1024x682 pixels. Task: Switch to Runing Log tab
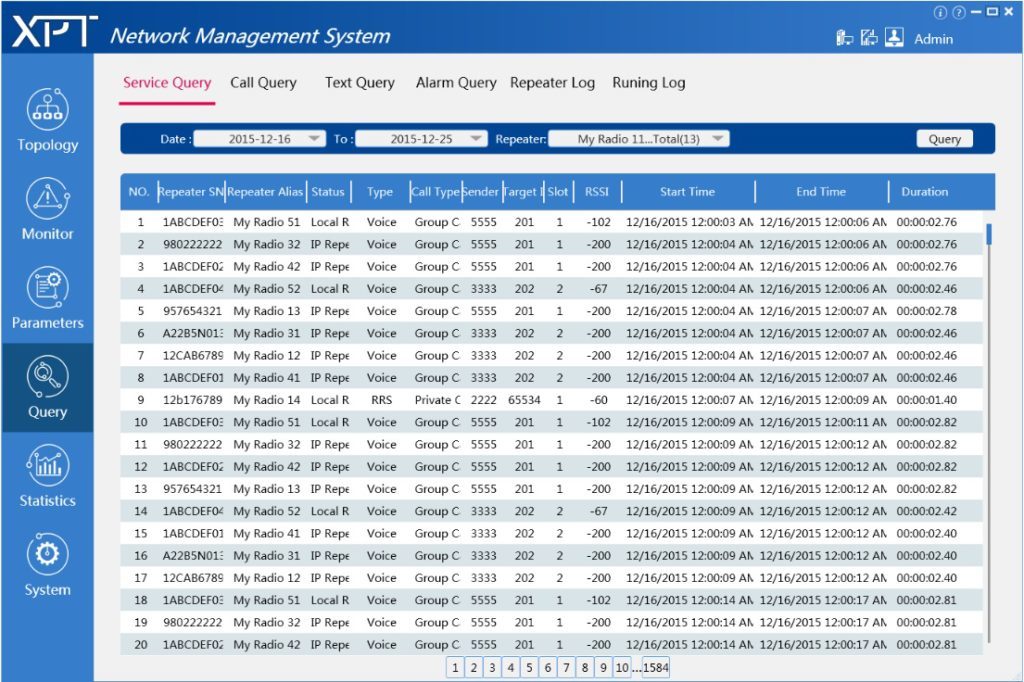tap(648, 83)
